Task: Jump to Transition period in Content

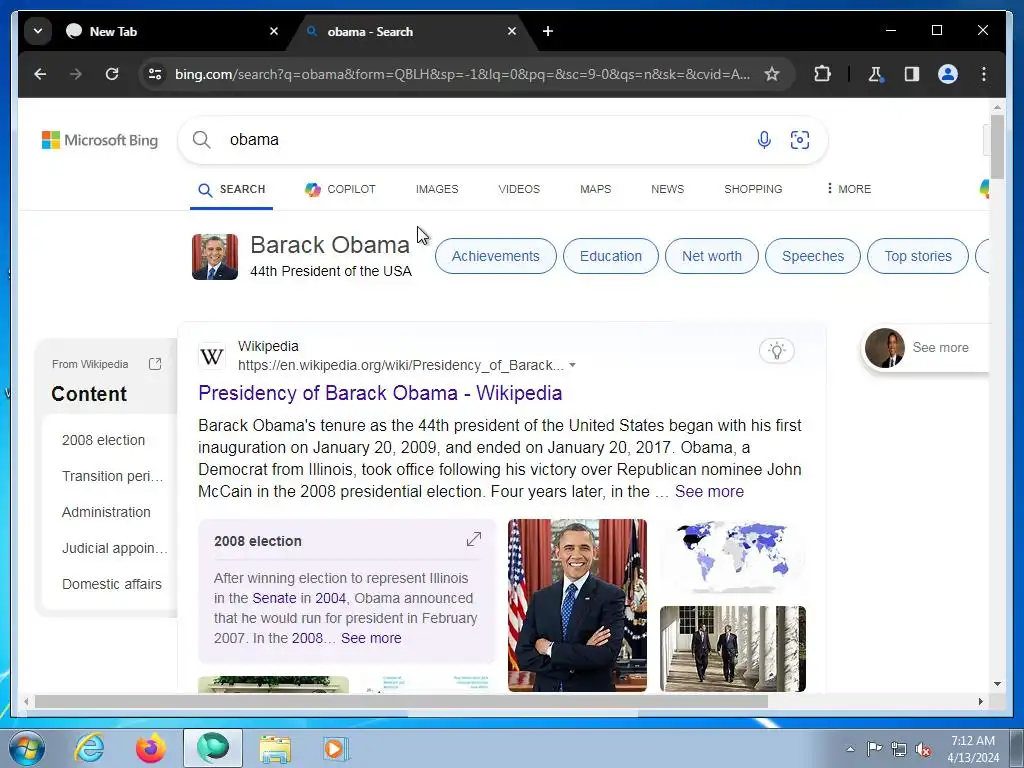Action: click(x=112, y=476)
